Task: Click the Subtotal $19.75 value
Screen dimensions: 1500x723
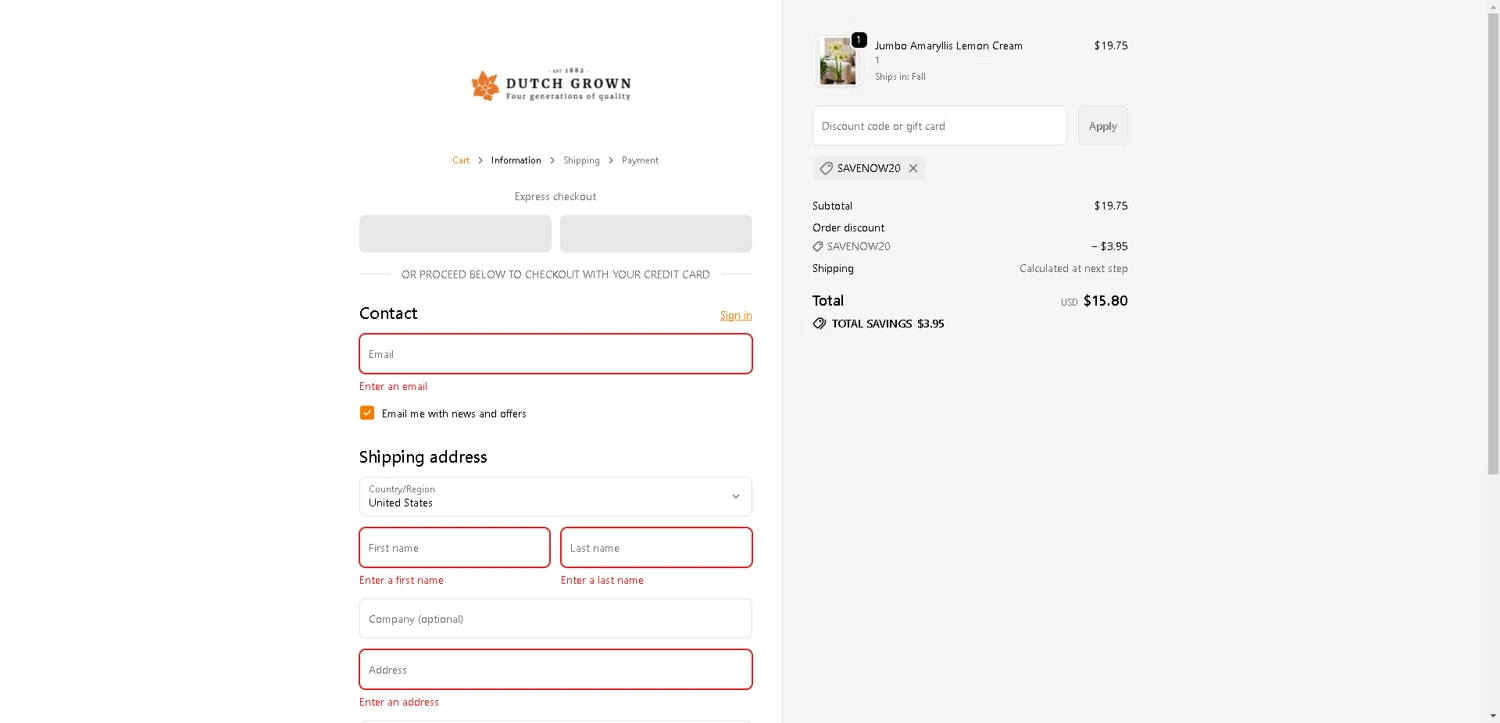Action: pyautogui.click(x=1110, y=206)
